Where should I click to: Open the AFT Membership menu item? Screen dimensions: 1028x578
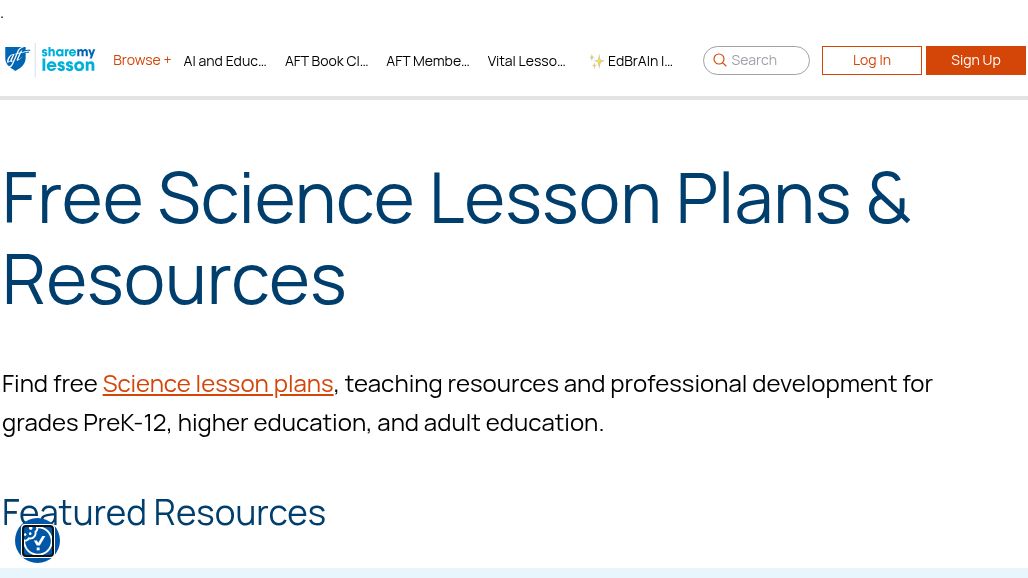[427, 61]
